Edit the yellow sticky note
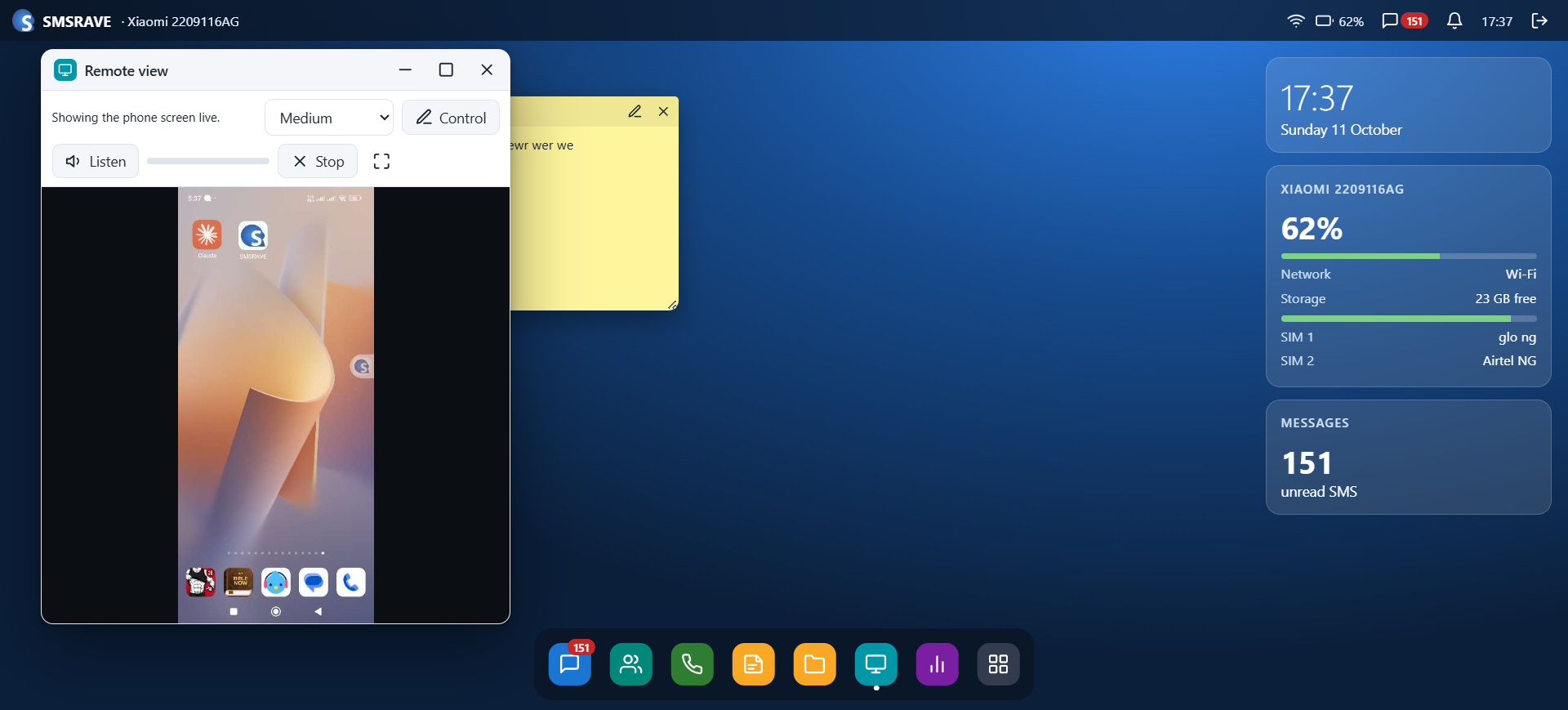Screen dimensions: 1568x710 coord(635,111)
